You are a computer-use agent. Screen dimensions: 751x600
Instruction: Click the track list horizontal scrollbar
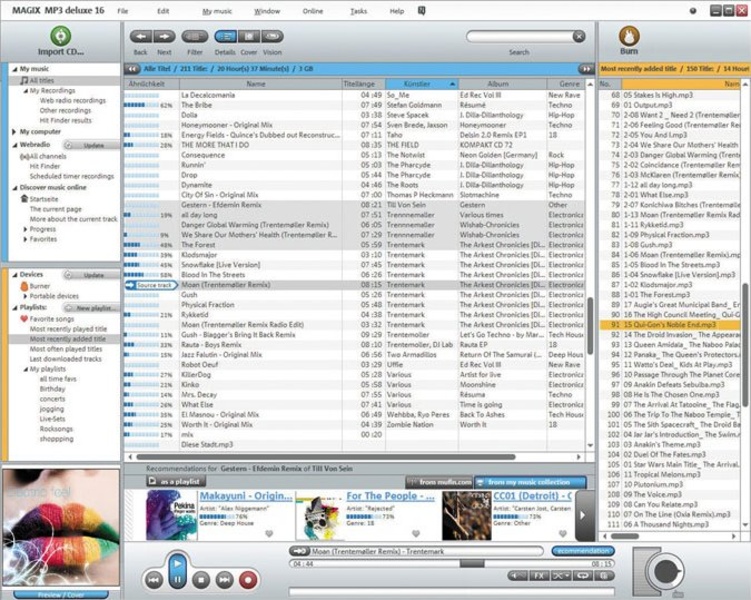point(326,457)
